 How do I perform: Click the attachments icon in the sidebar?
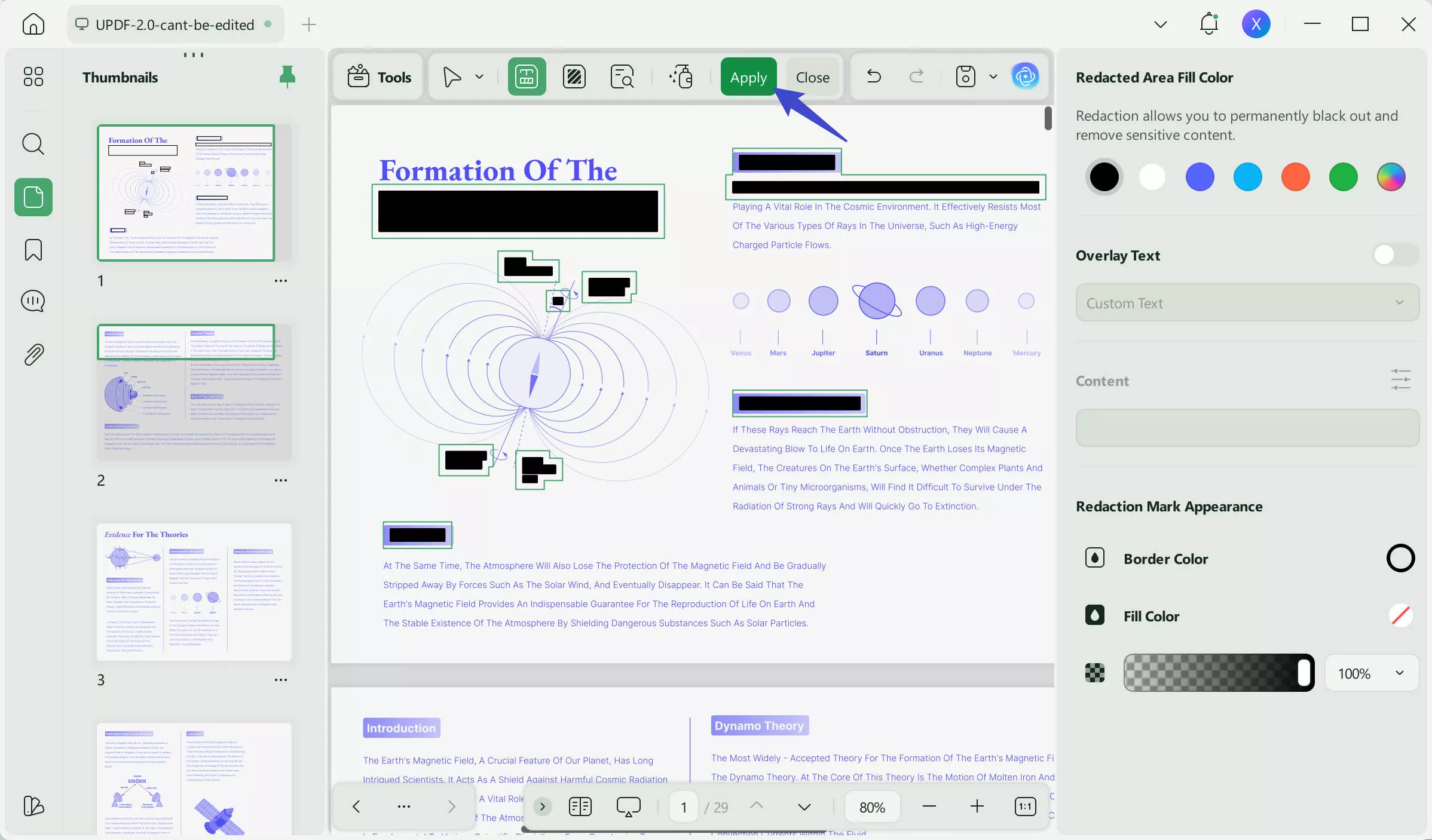pyautogui.click(x=33, y=354)
